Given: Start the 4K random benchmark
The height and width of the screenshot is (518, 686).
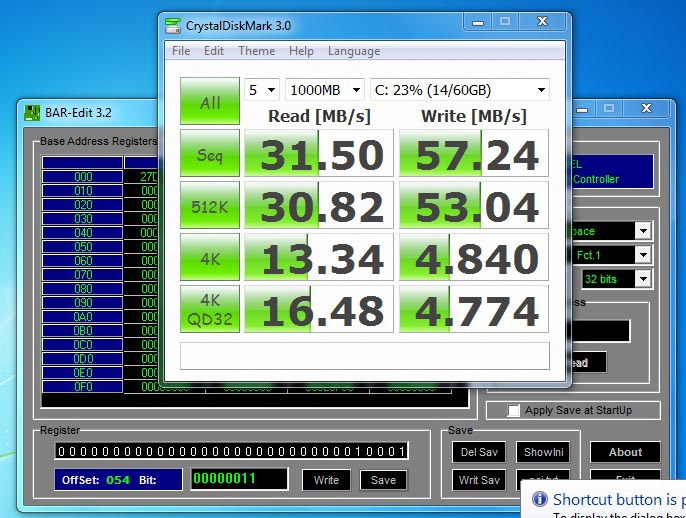Looking at the screenshot, I should pos(210,258).
